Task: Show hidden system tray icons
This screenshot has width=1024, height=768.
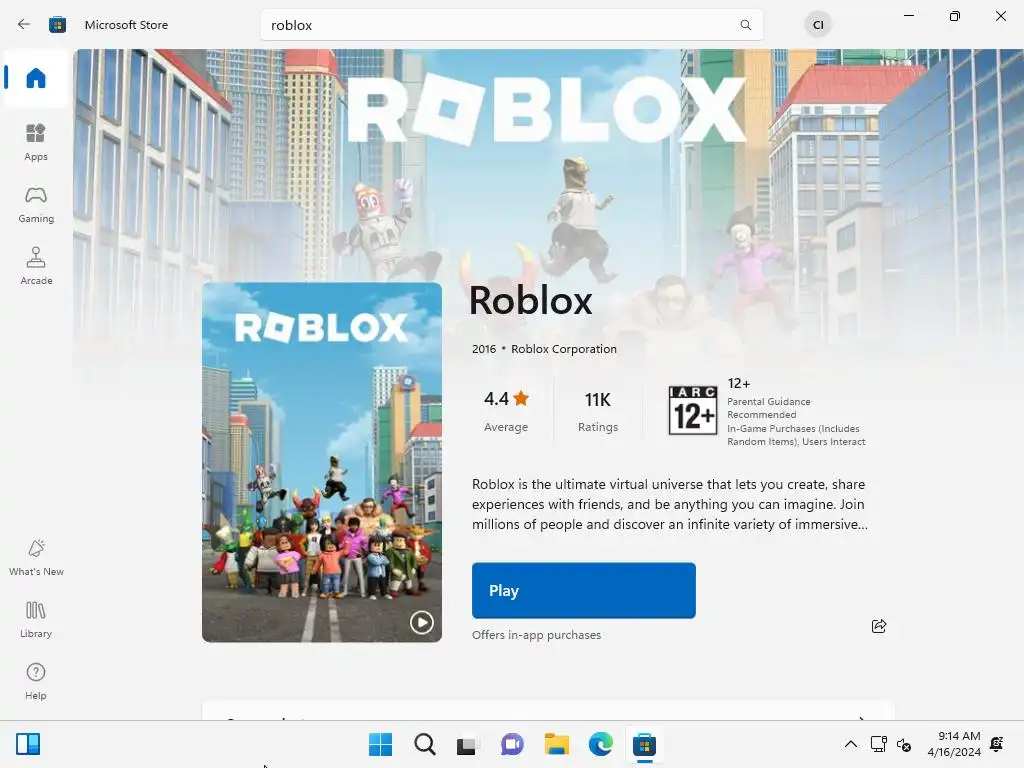Action: tap(850, 744)
